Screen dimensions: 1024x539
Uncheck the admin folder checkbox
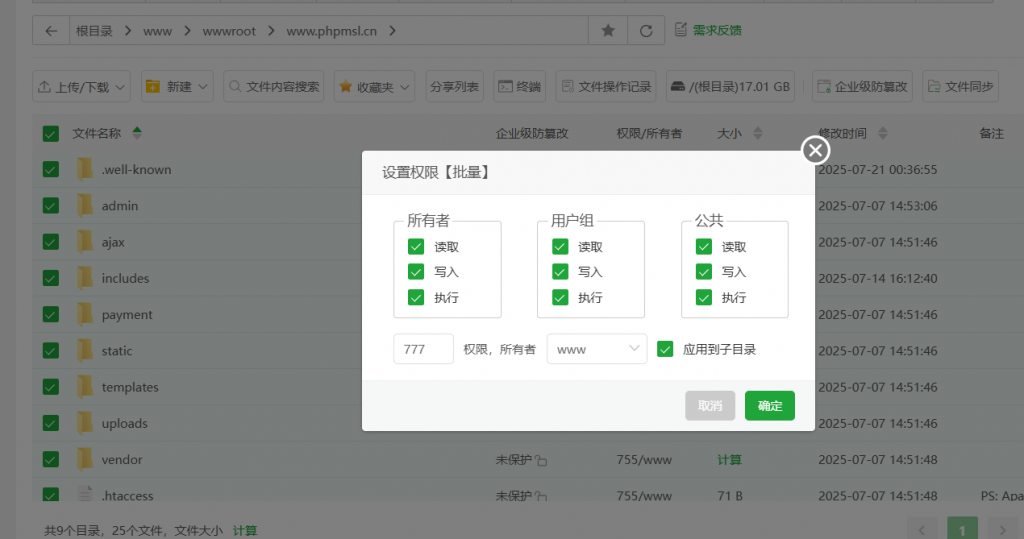(x=50, y=205)
